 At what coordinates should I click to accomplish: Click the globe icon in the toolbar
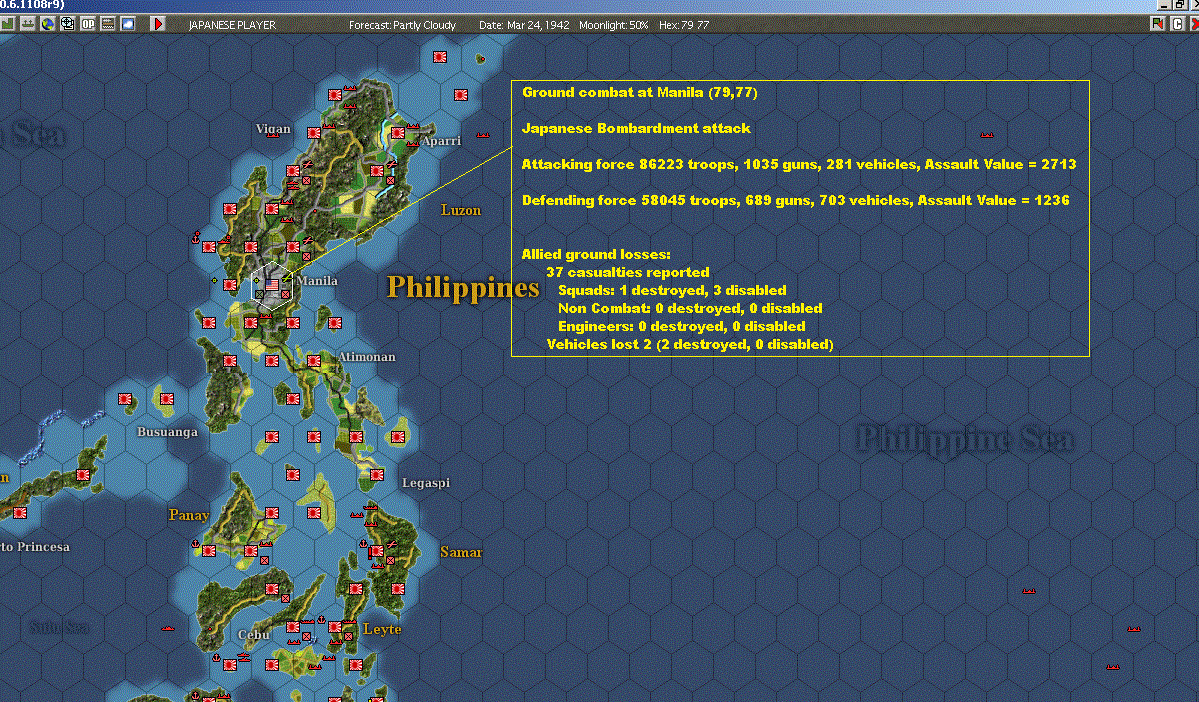pyautogui.click(x=47, y=24)
